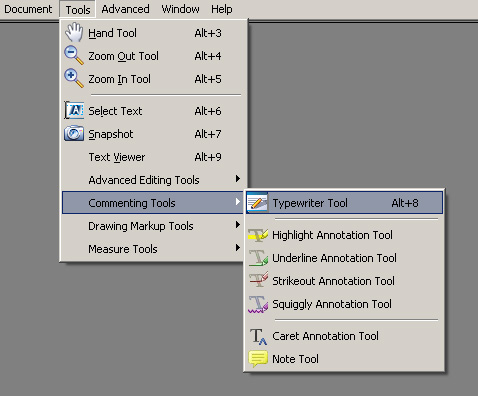Activate Caret Annotation Tool entry
This screenshot has width=478, height=396.
[x=344, y=336]
